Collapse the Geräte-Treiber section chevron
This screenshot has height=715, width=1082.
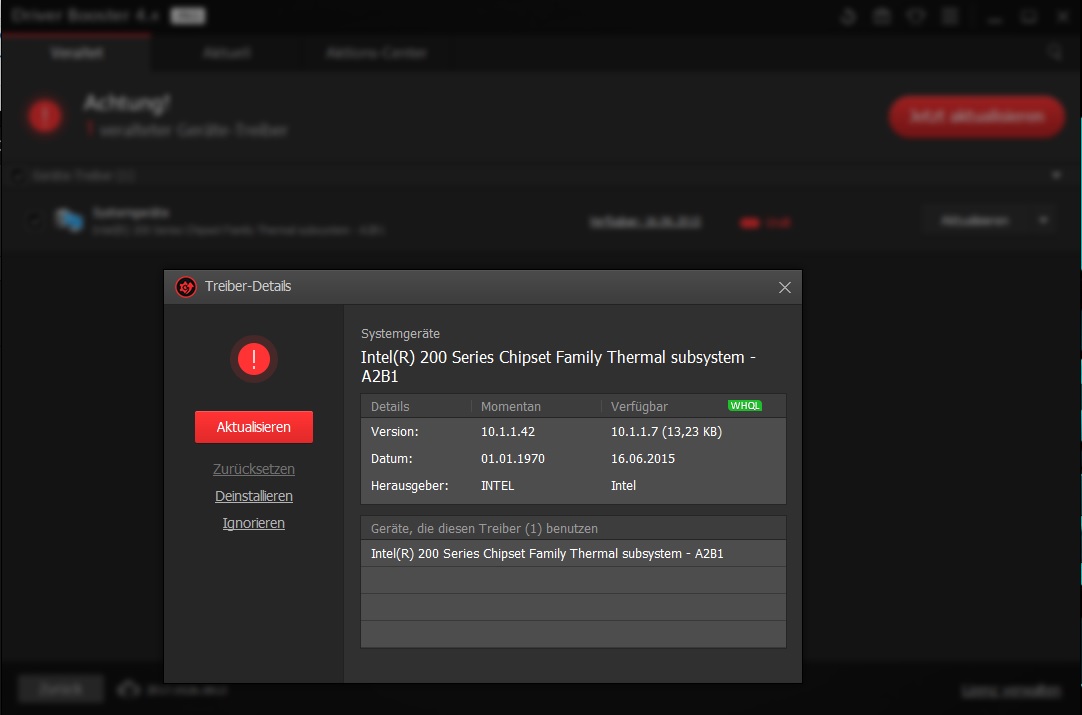pyautogui.click(x=1056, y=175)
